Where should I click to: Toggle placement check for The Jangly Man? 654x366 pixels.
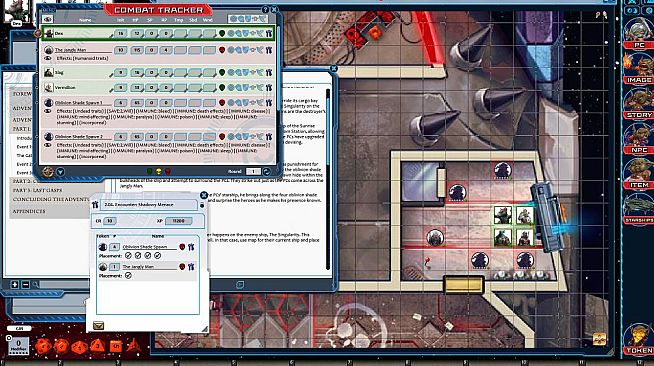pos(128,276)
